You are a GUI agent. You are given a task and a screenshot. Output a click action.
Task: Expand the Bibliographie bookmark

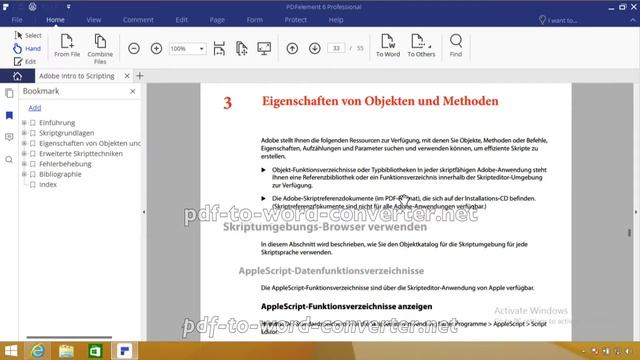coord(24,174)
